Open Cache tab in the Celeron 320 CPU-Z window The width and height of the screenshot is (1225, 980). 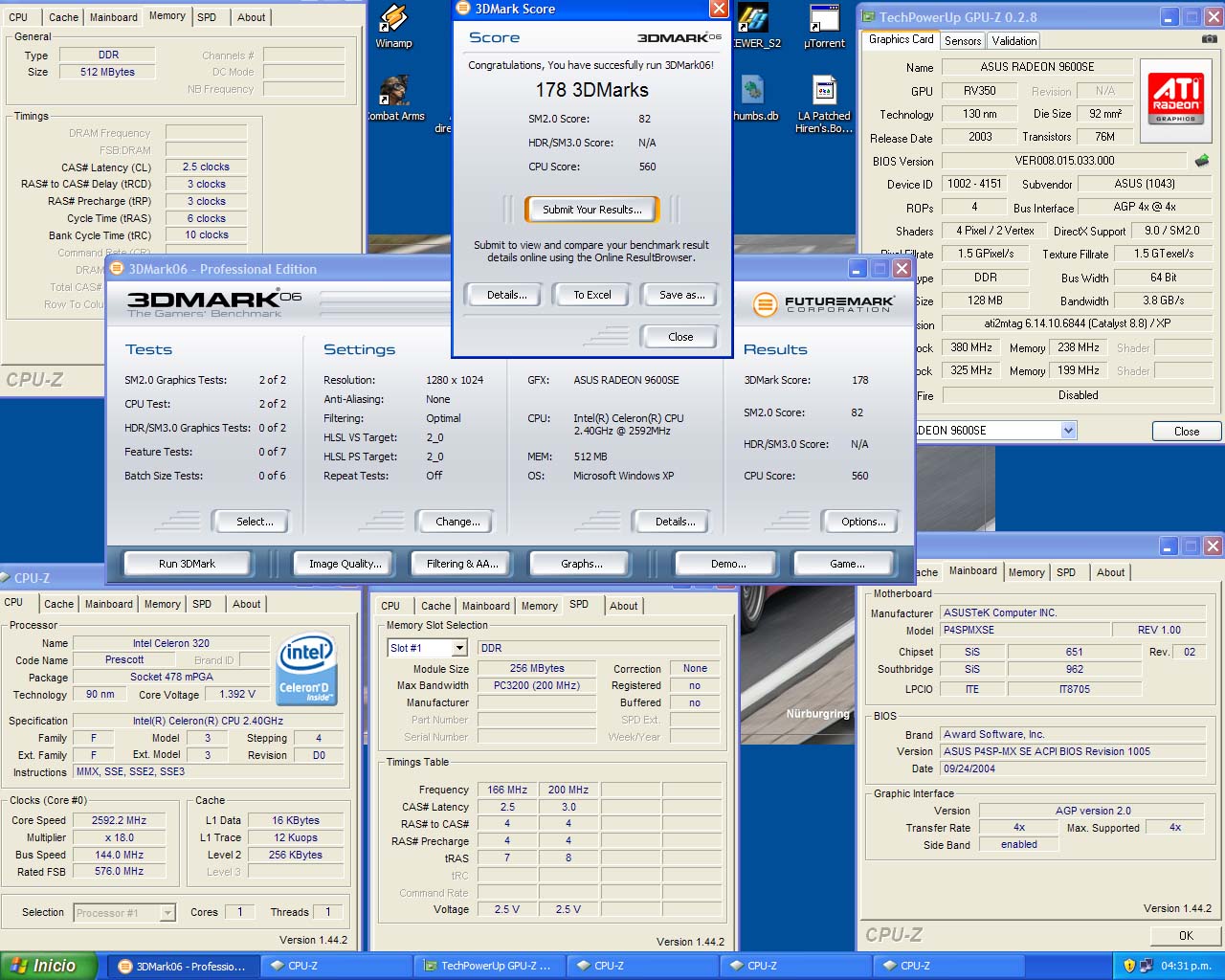(58, 604)
